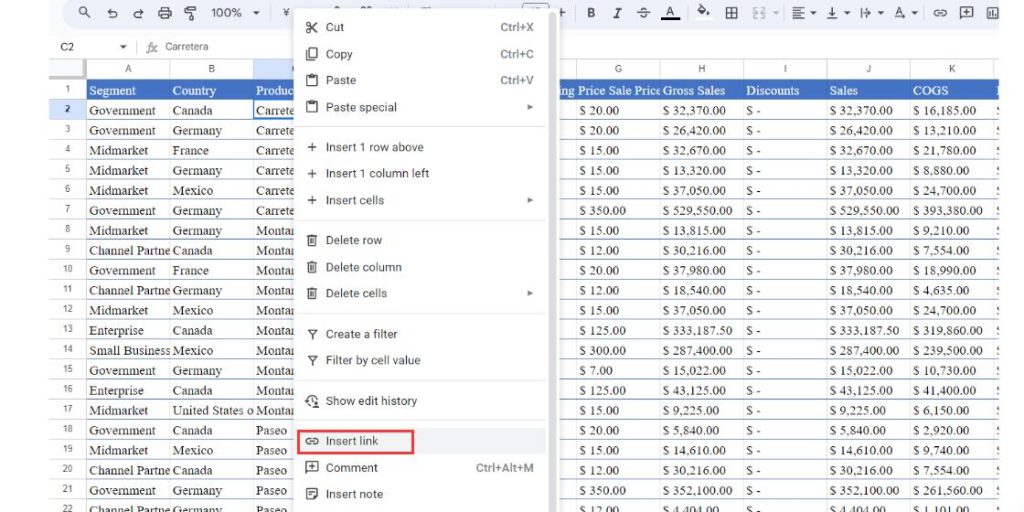
Task: Print the spreadsheet
Action: [165, 12]
